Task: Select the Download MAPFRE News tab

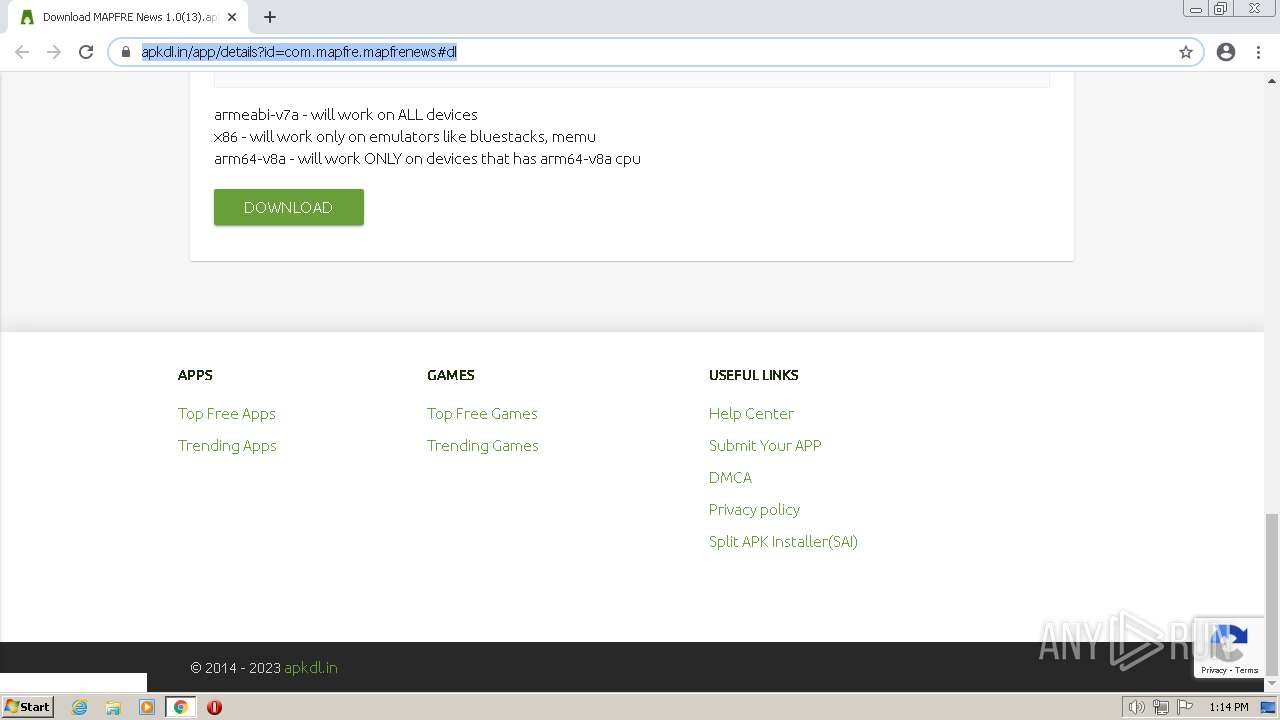Action: pyautogui.click(x=129, y=17)
